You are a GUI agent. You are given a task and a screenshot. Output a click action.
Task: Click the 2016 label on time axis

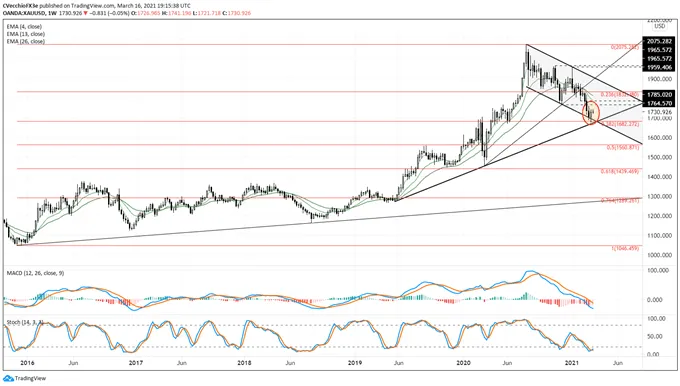pyautogui.click(x=27, y=363)
